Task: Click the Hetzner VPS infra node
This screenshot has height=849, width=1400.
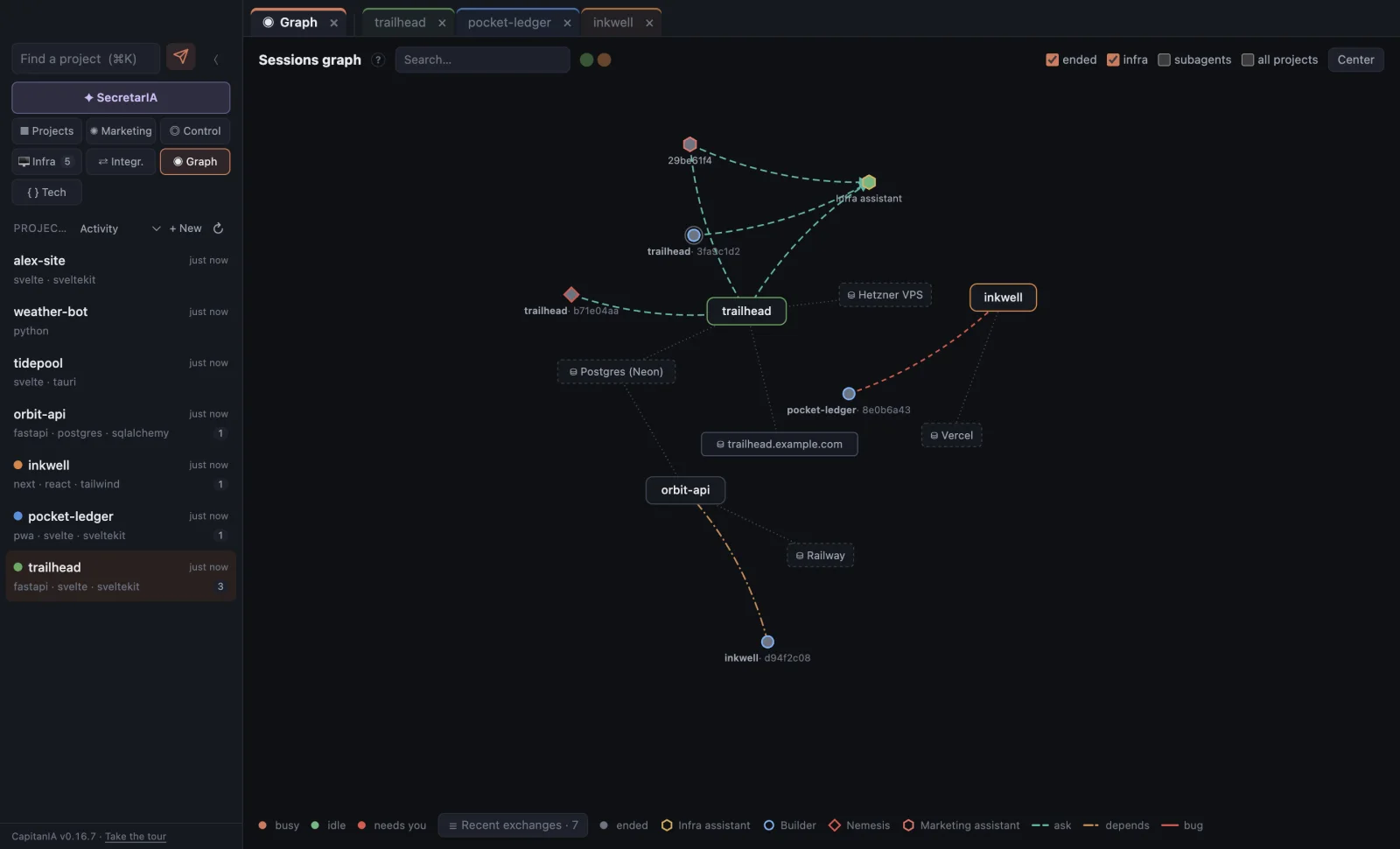Action: coord(885,295)
